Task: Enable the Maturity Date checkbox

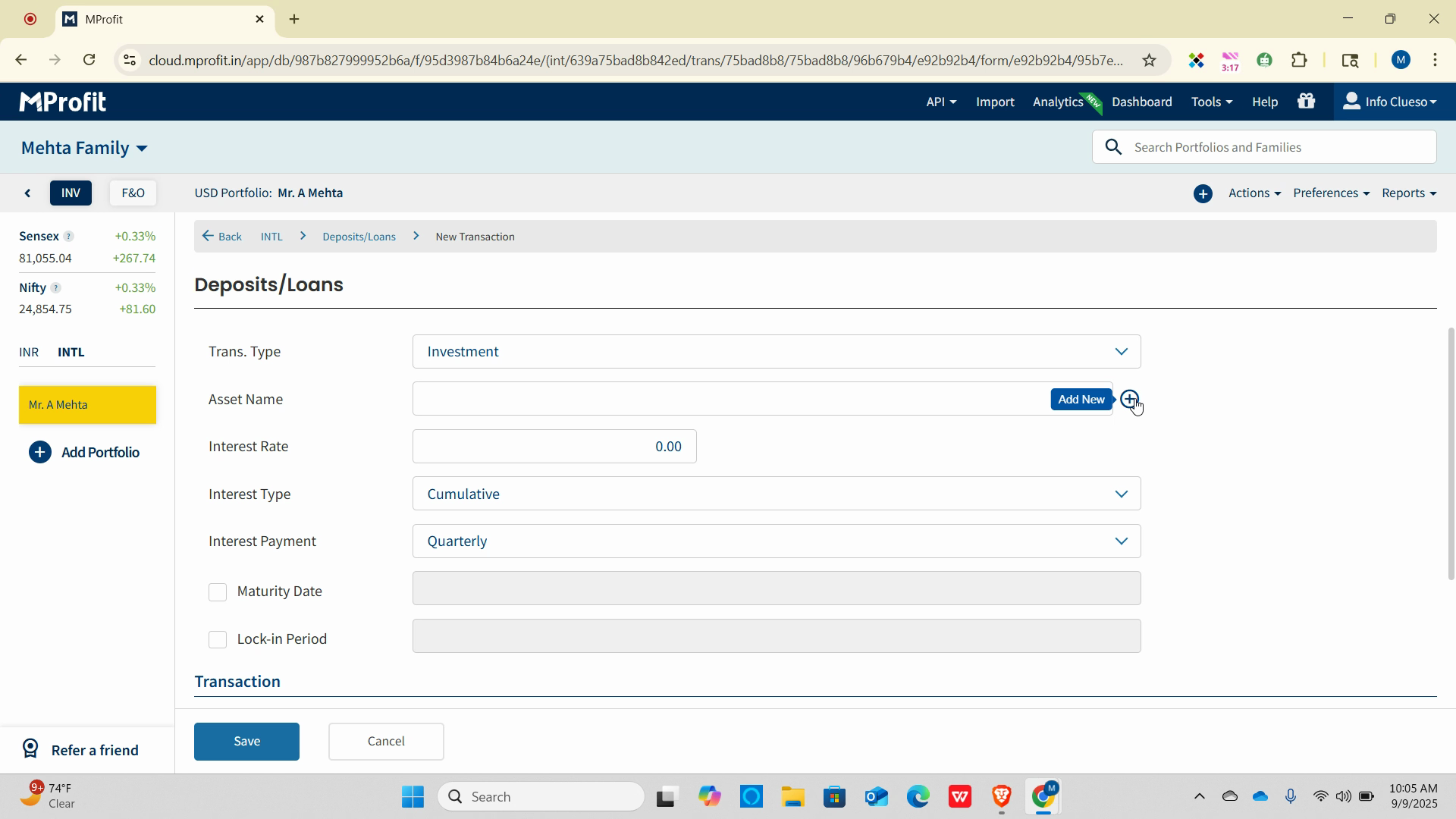Action: (x=218, y=592)
